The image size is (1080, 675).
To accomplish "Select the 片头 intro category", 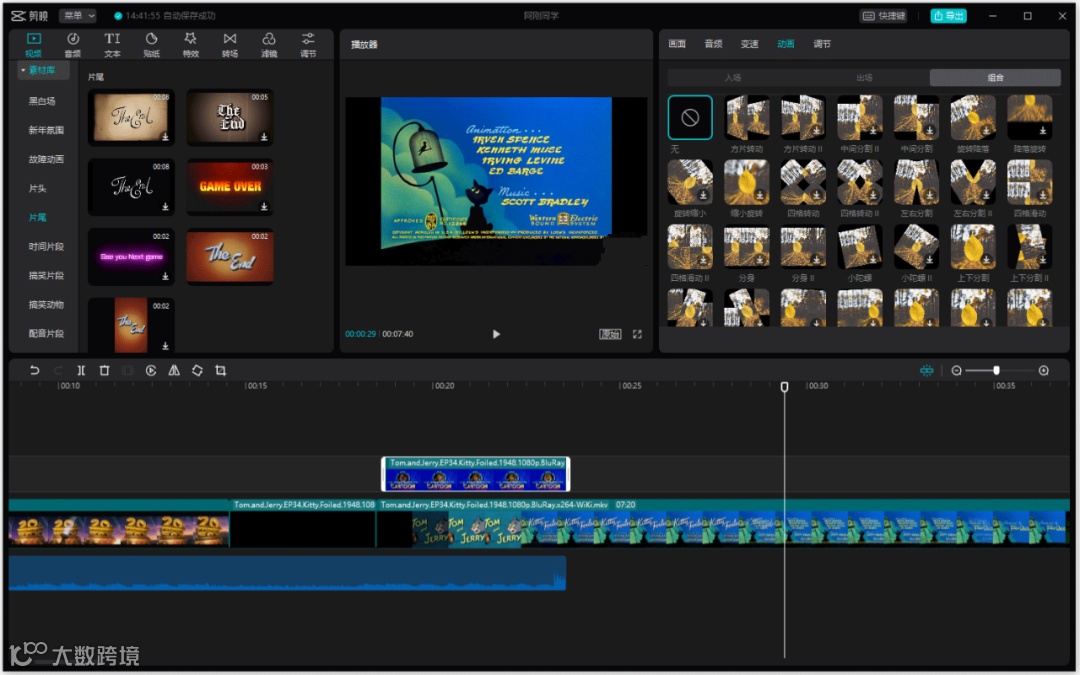I will pyautogui.click(x=38, y=188).
